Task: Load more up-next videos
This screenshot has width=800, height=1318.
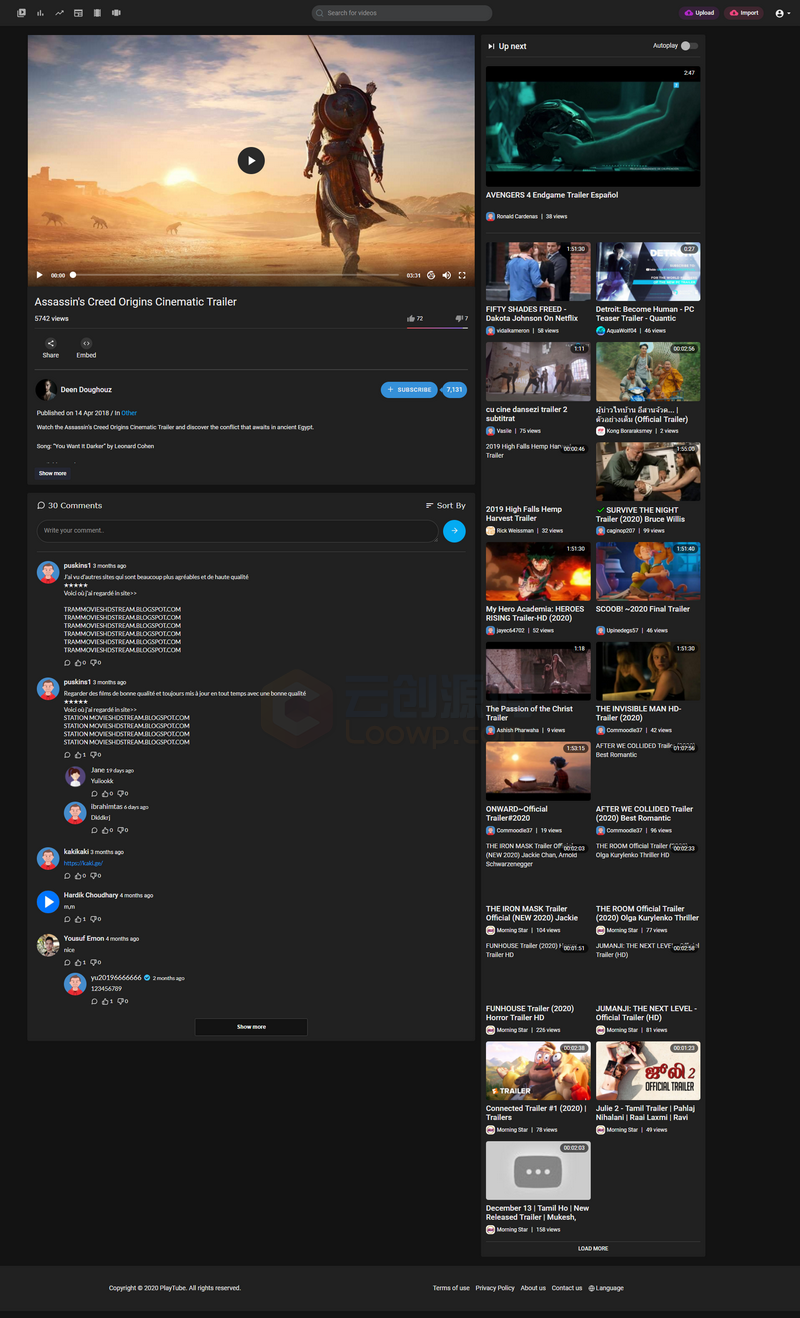Action: point(593,1249)
